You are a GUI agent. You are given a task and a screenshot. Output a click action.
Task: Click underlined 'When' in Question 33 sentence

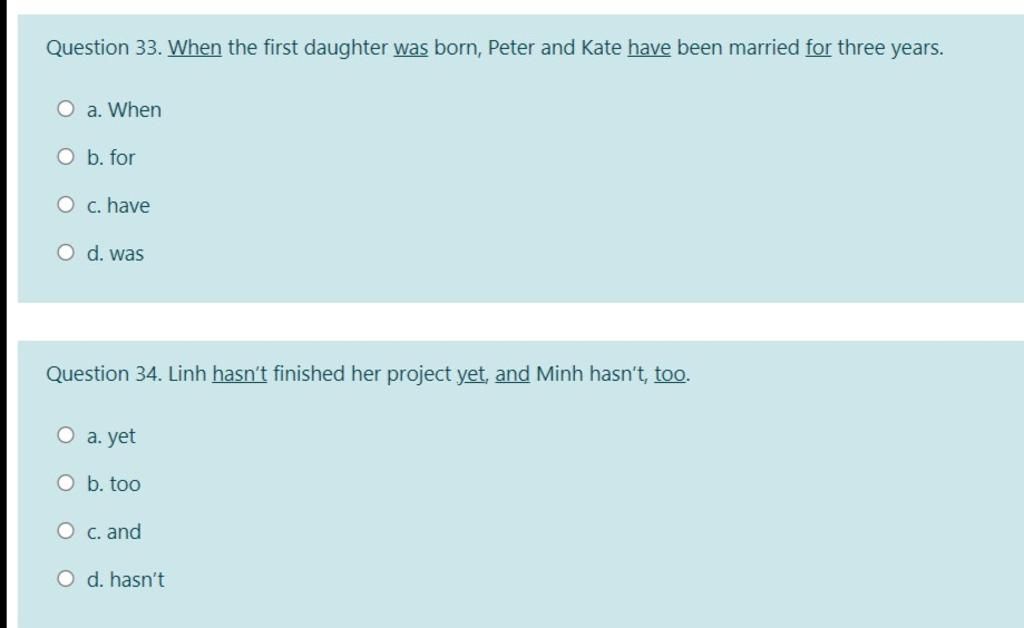click(195, 48)
